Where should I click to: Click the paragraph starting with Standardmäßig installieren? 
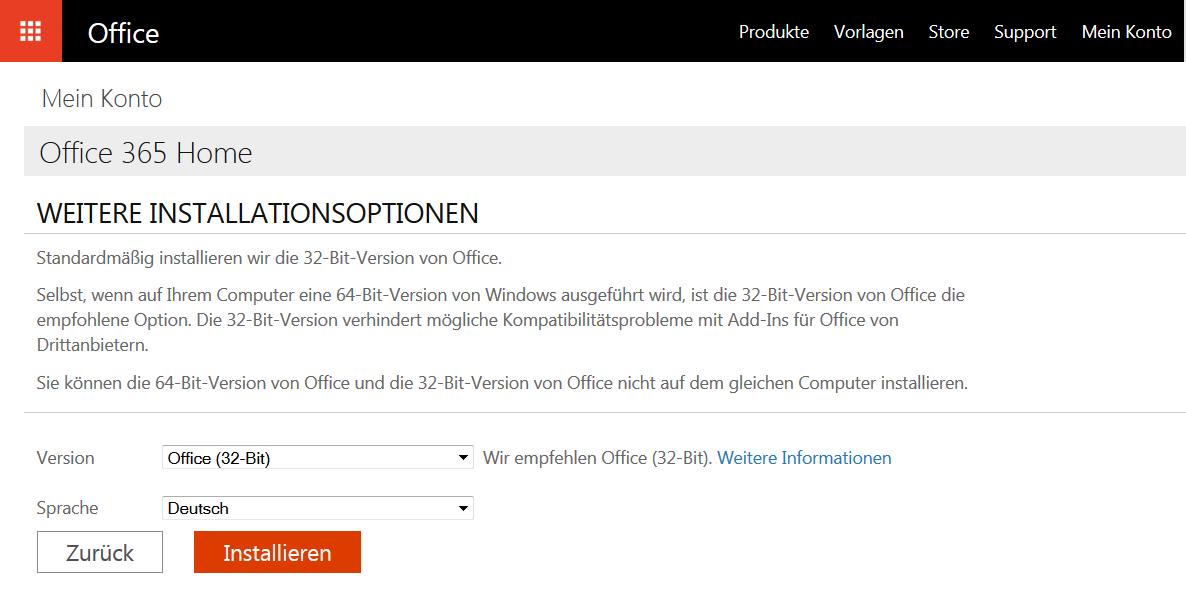click(x=269, y=258)
